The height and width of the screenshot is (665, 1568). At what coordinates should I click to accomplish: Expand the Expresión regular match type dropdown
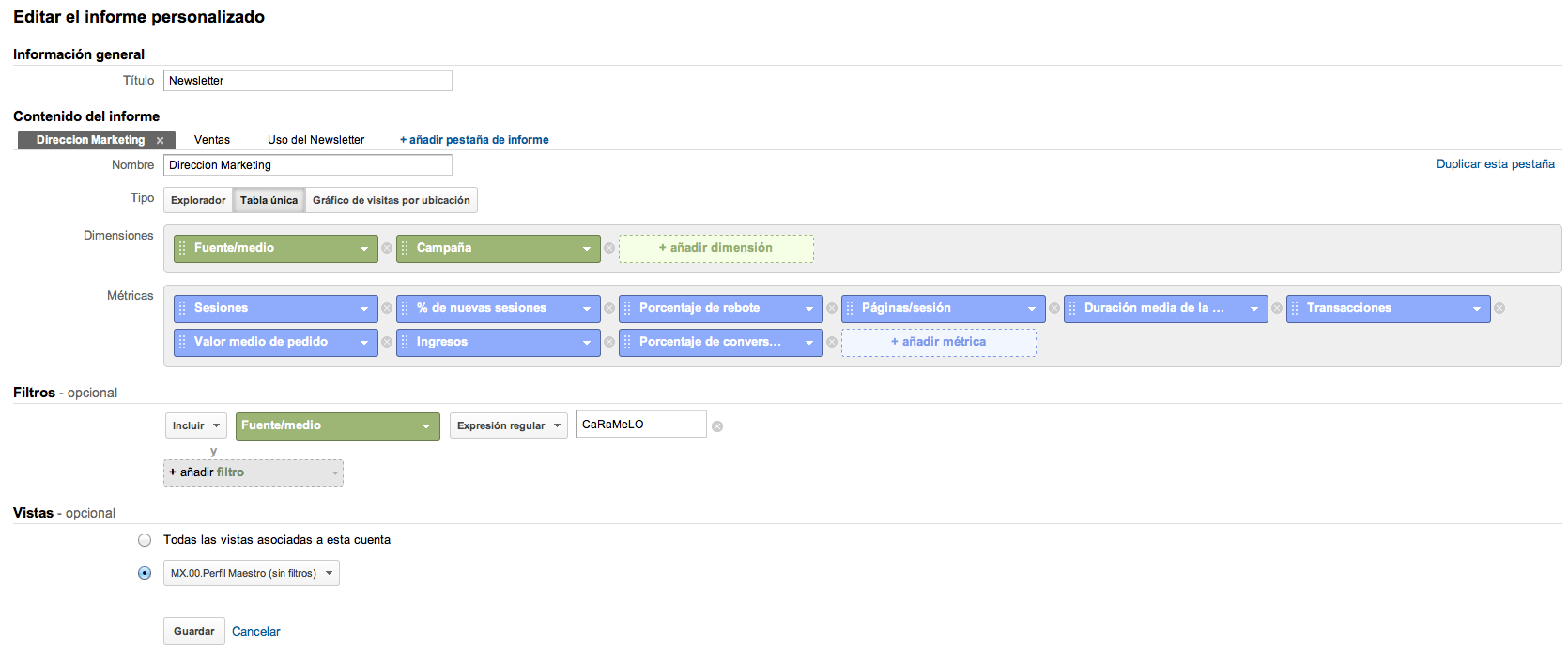[508, 425]
